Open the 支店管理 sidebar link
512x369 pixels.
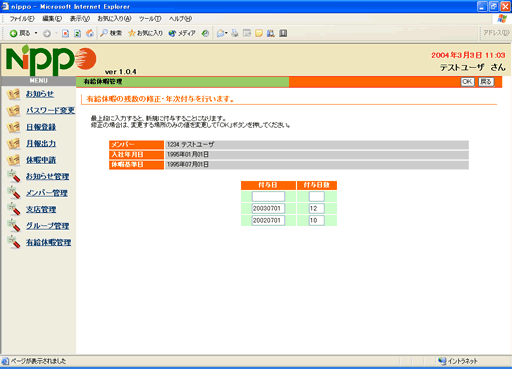point(41,210)
